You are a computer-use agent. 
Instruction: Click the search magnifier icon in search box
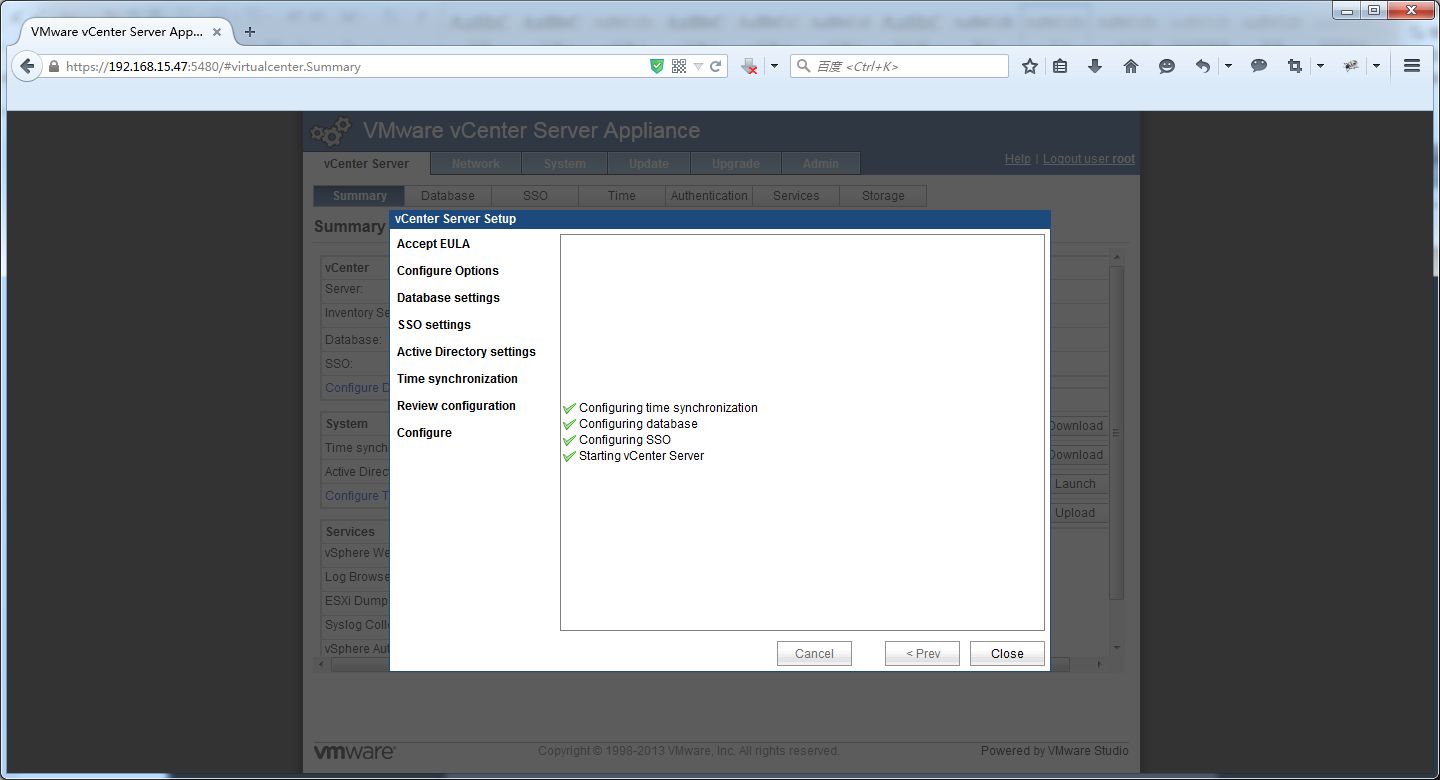click(803, 66)
